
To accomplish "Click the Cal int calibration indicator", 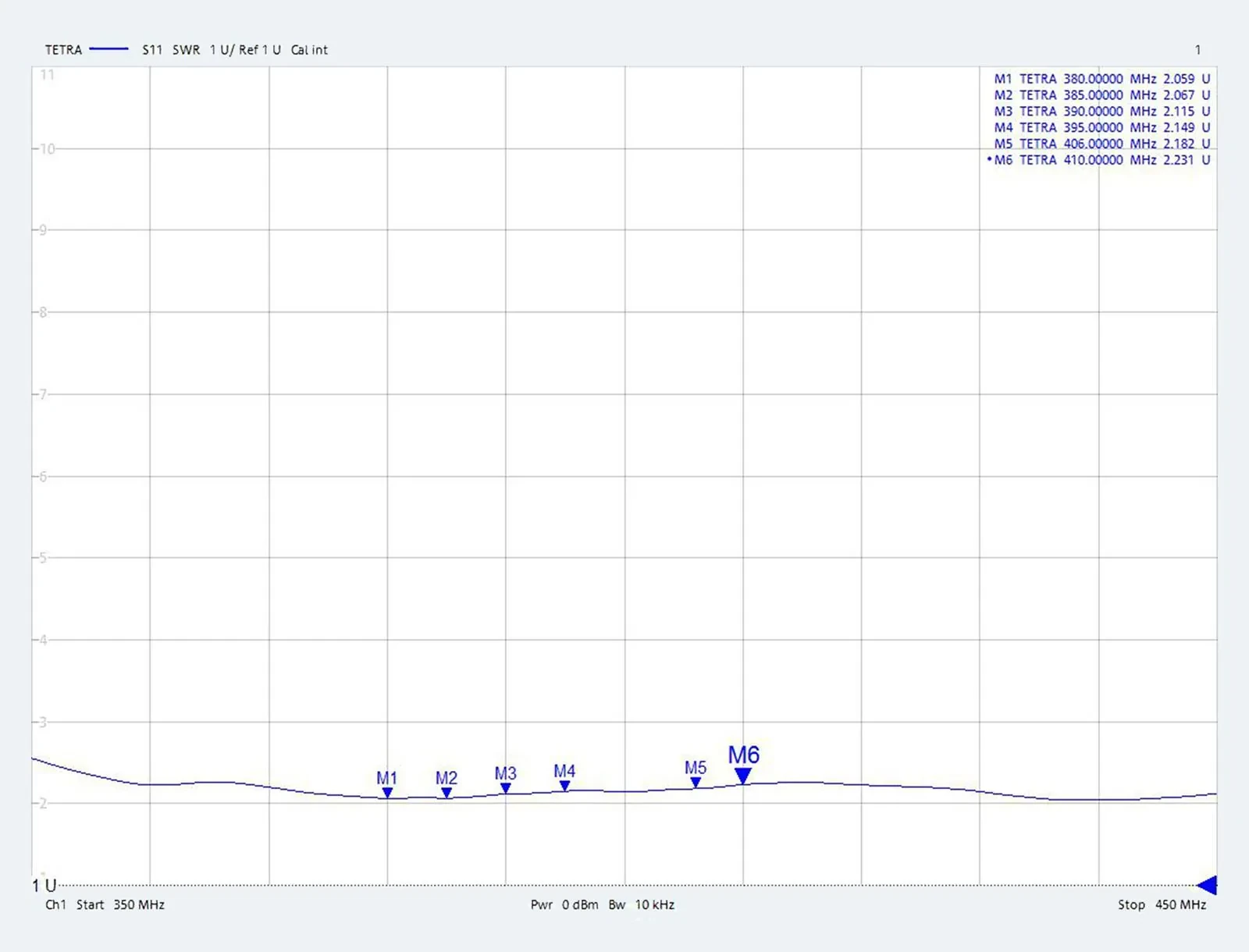I will coord(309,50).
